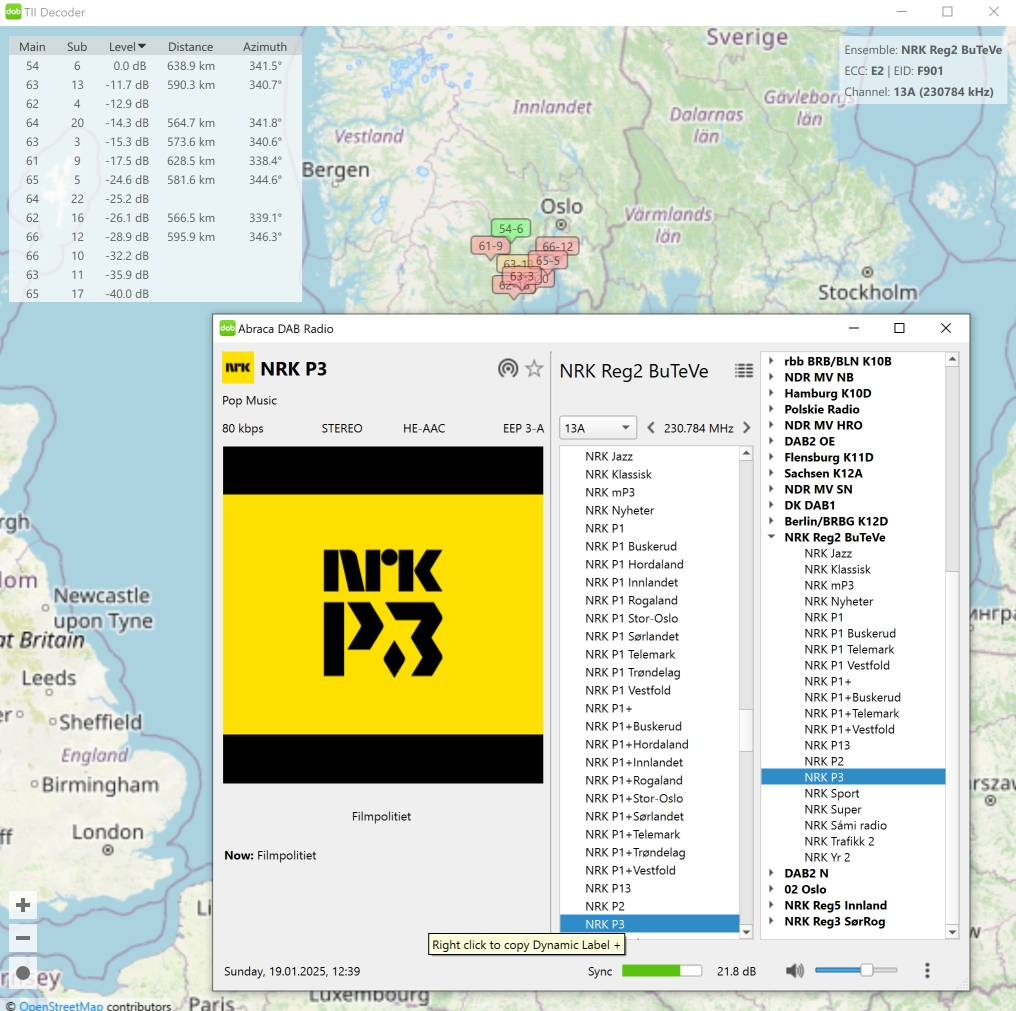Toggle the ensemble list view icon
The image size is (1016, 1011).
(x=744, y=371)
